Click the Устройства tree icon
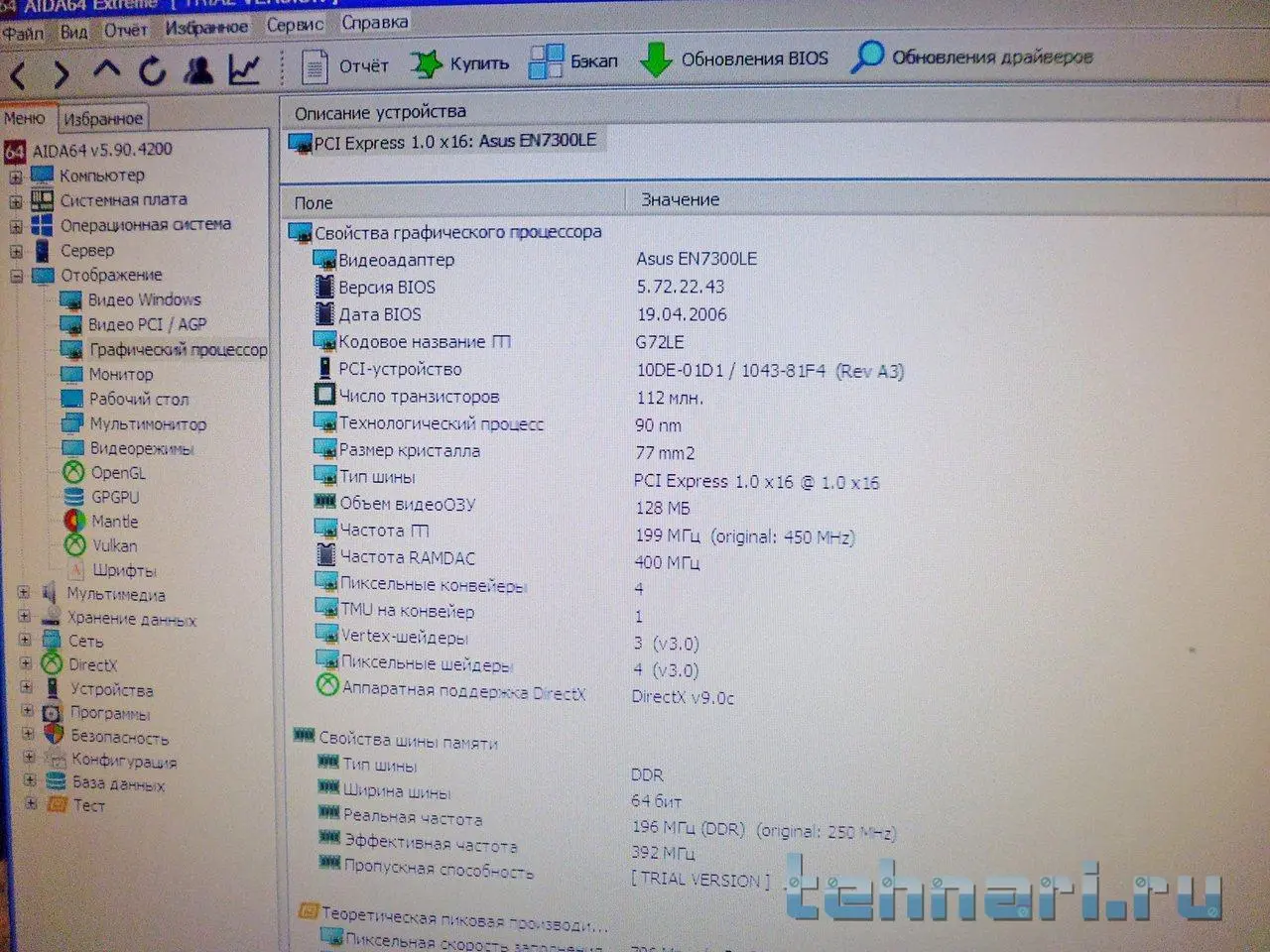The height and width of the screenshot is (952, 1270). (53, 688)
